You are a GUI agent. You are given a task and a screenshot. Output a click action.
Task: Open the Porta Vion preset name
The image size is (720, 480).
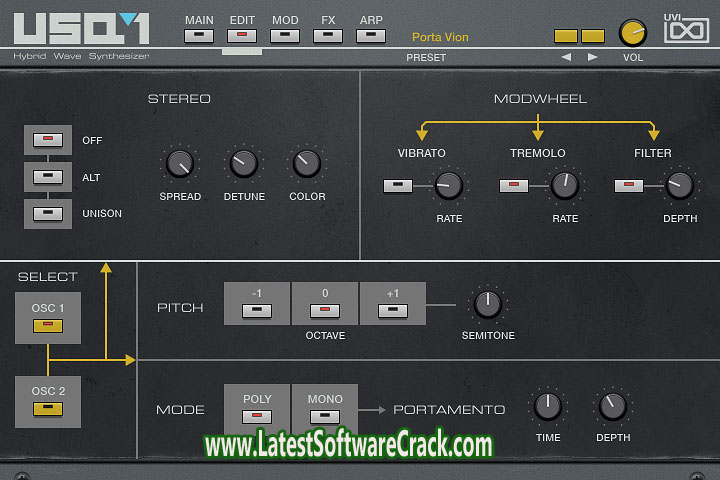click(440, 37)
